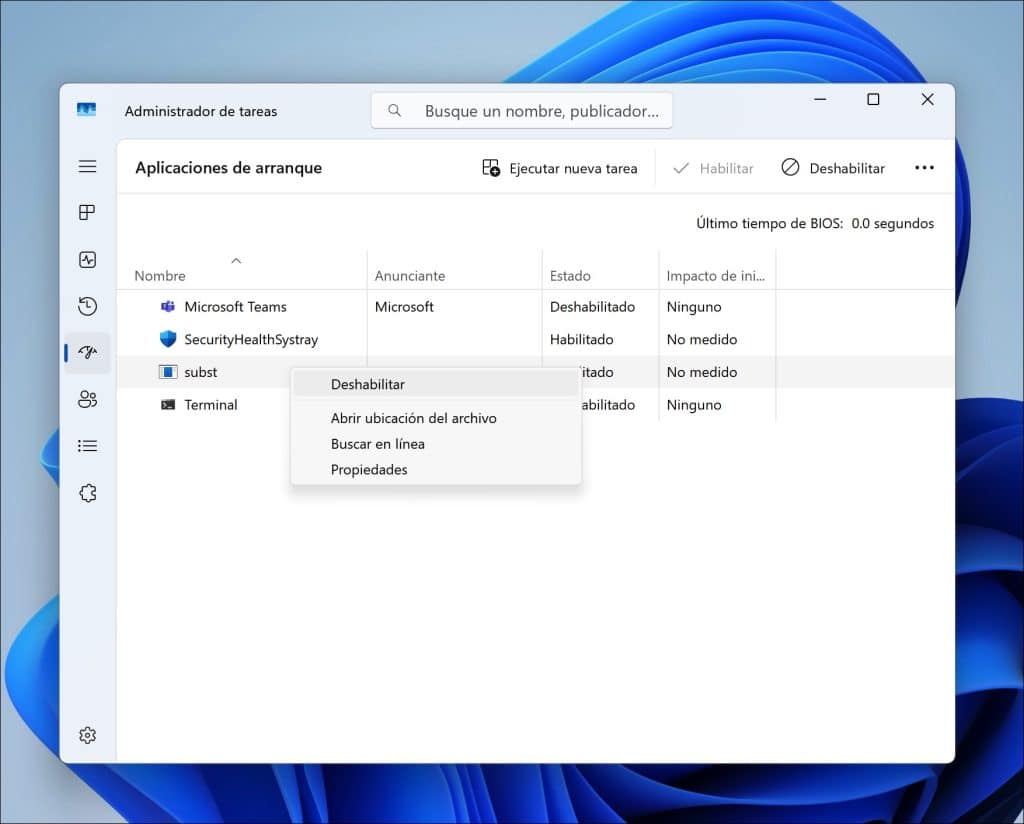Open the hamburger navigation menu
Image resolution: width=1024 pixels, height=824 pixels.
pyautogui.click(x=88, y=166)
